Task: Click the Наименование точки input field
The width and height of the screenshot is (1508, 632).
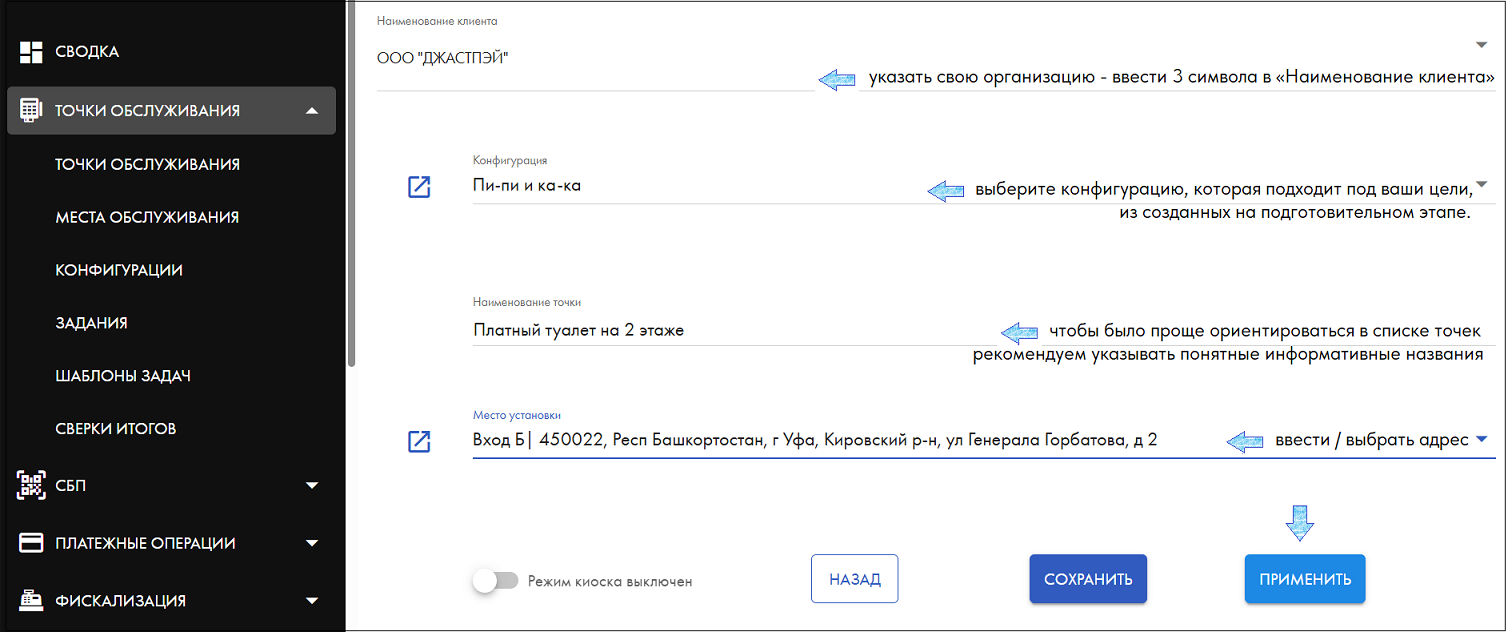Action: [x=735, y=330]
